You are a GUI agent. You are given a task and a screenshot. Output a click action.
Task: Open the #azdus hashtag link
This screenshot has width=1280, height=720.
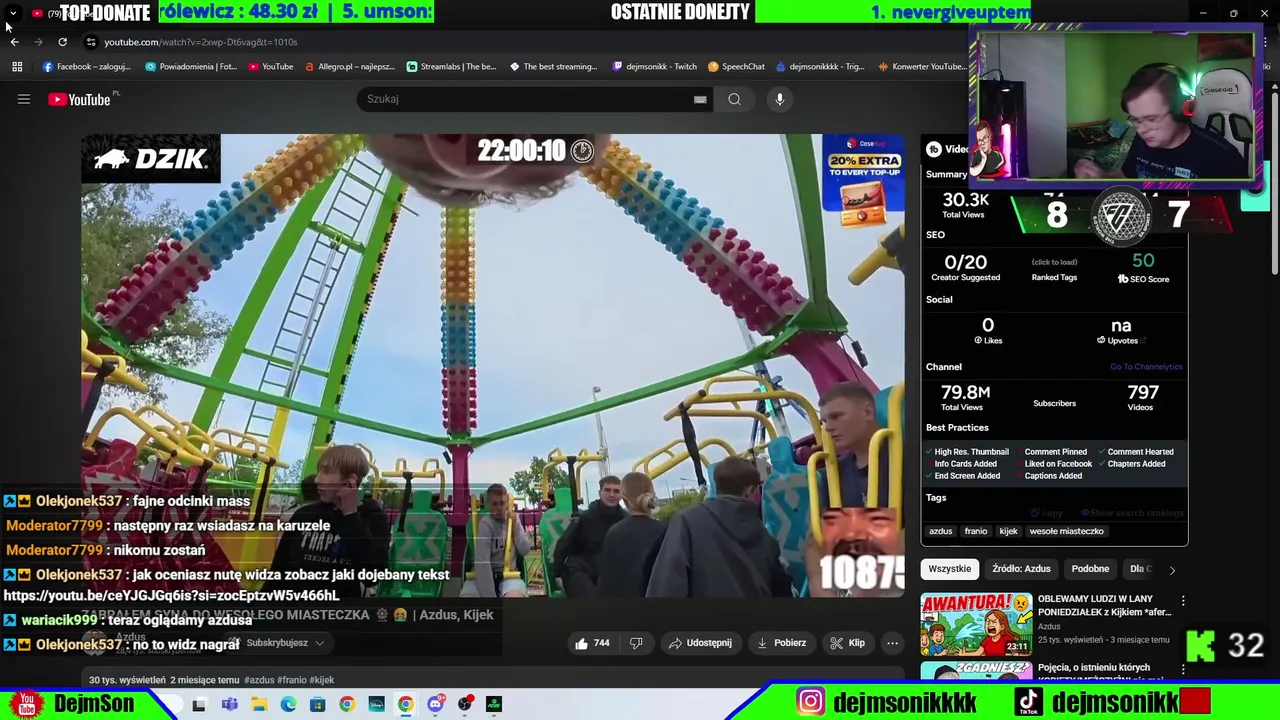(x=260, y=680)
